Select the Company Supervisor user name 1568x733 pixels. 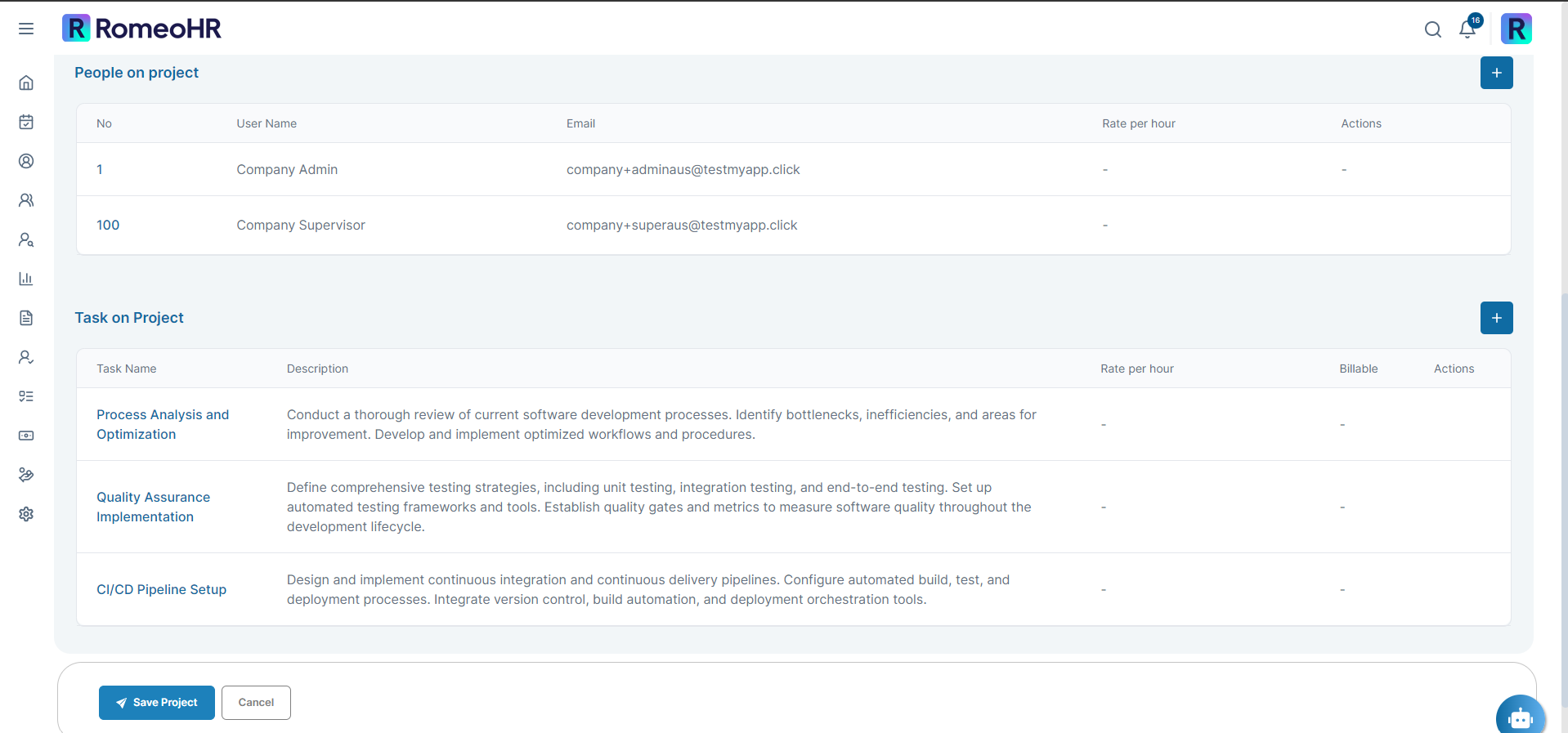pyautogui.click(x=301, y=225)
